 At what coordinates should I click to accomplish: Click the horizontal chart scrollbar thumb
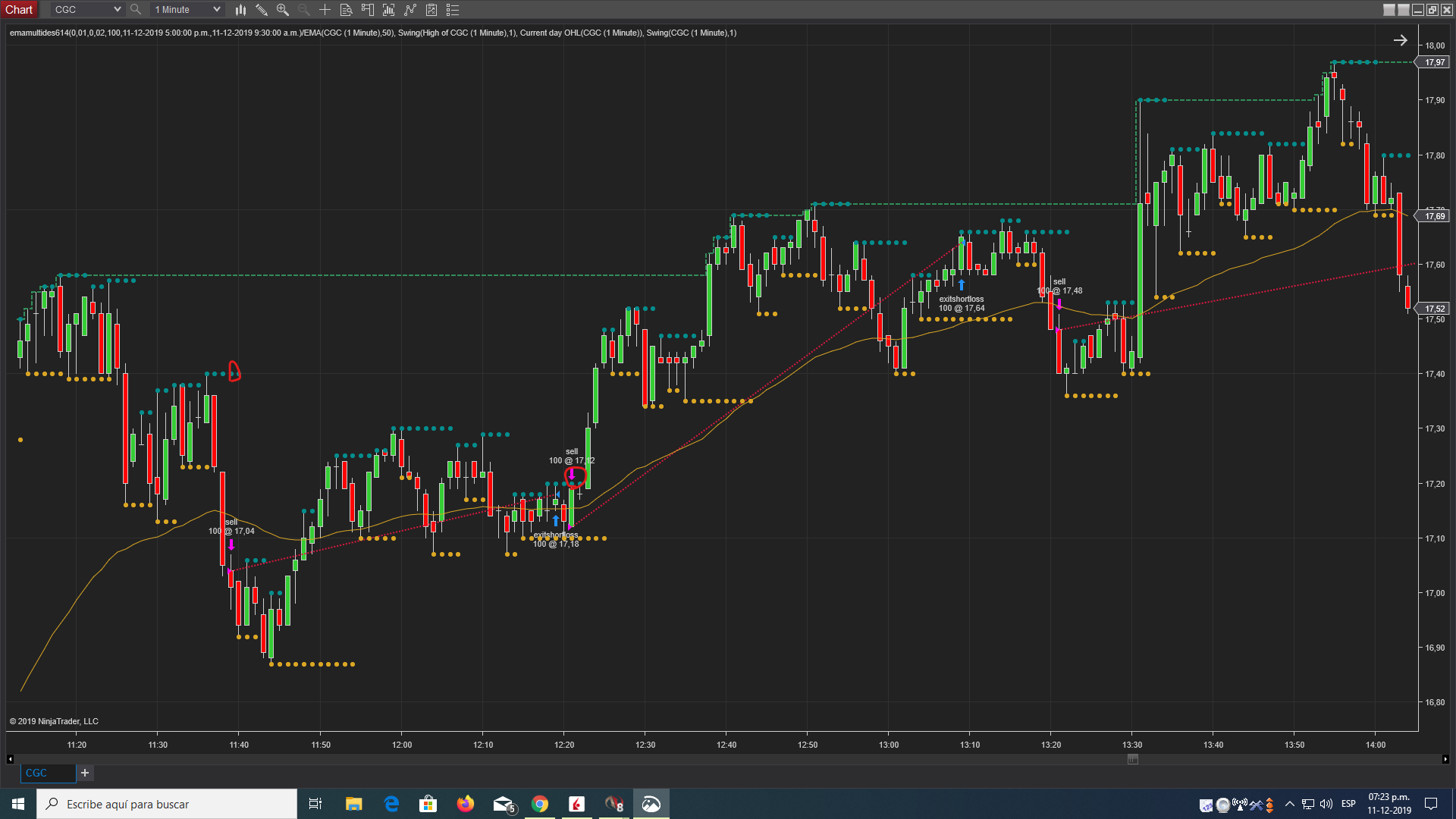[1132, 759]
